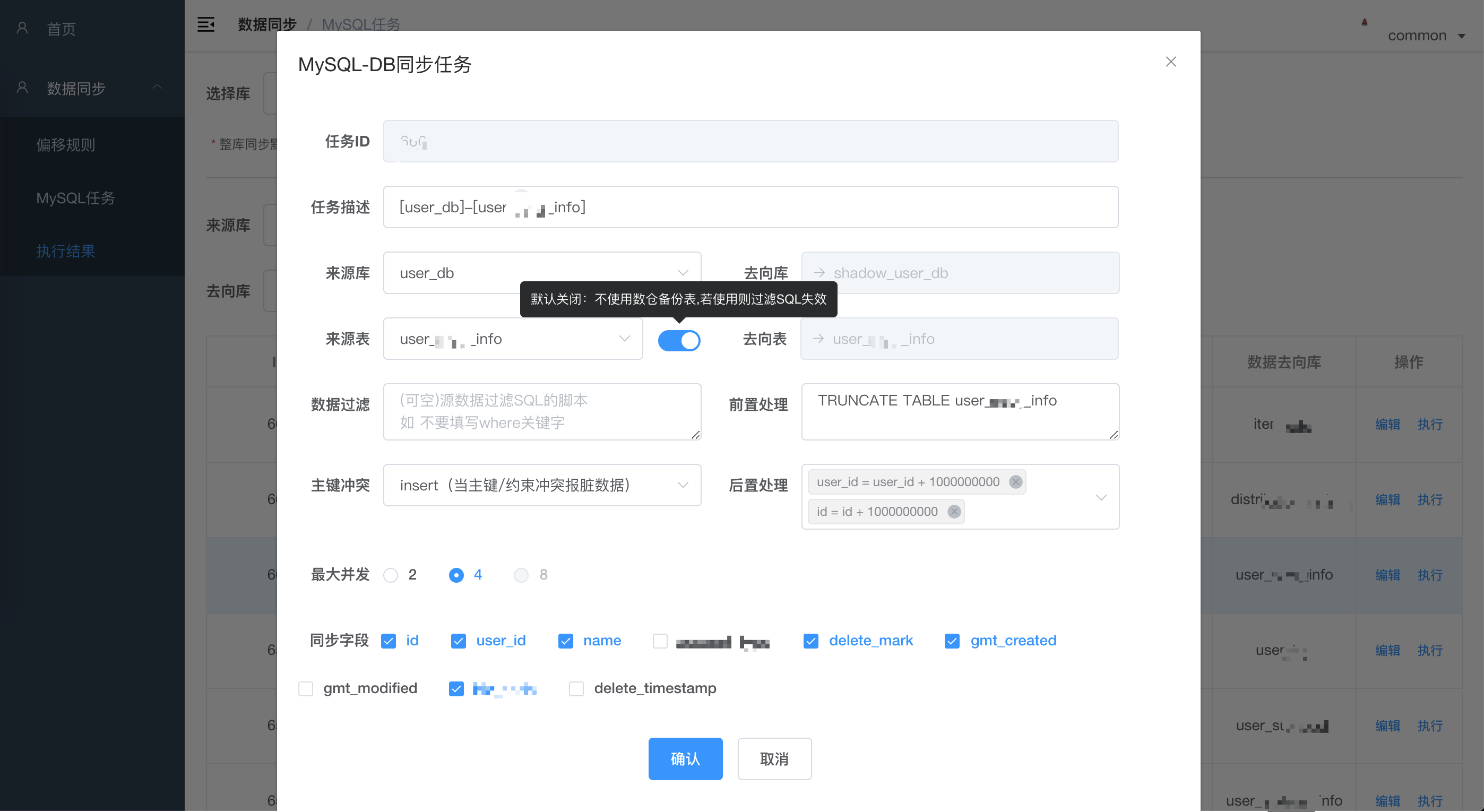Click the 确认 confirm button
The image size is (1484, 812).
[x=685, y=759]
